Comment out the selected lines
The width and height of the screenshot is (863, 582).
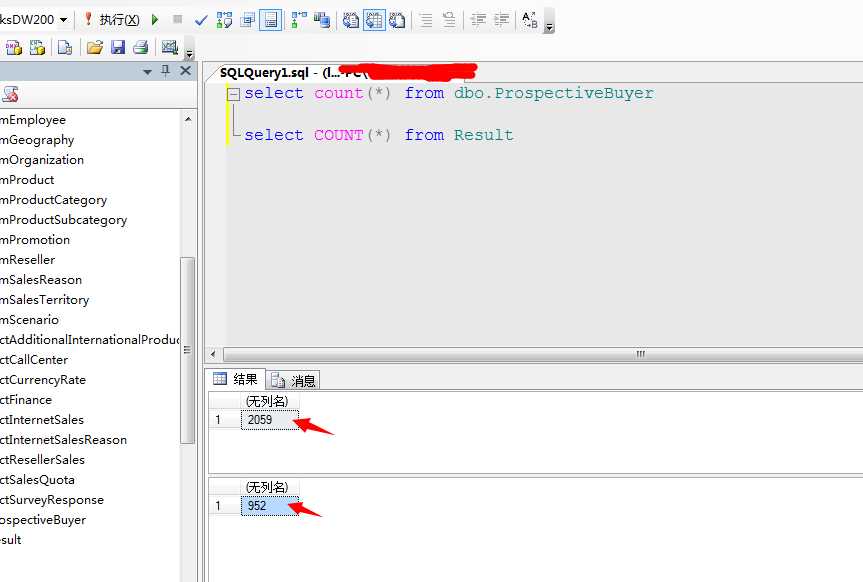tap(426, 20)
